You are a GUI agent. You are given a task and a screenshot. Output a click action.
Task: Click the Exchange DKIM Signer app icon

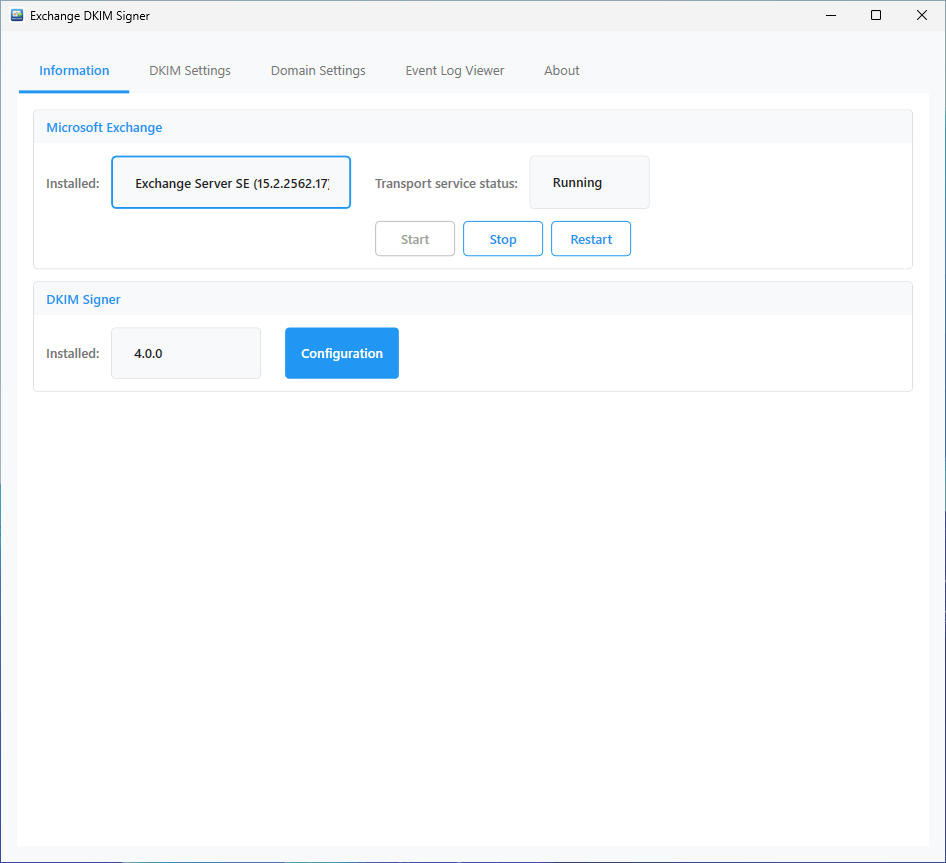click(17, 16)
